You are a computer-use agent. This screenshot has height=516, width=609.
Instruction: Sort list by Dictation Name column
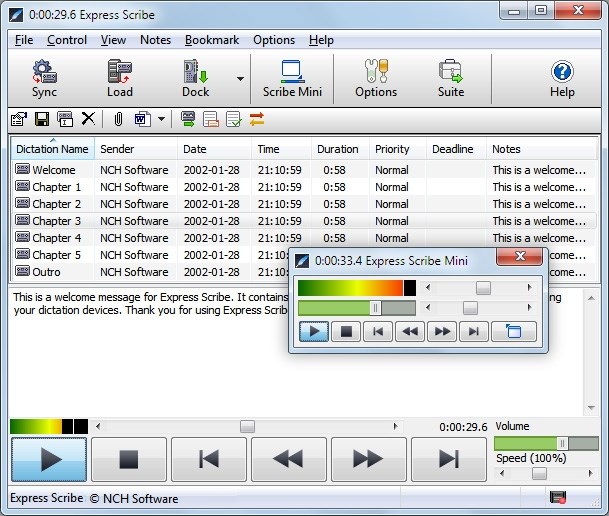[x=52, y=149]
